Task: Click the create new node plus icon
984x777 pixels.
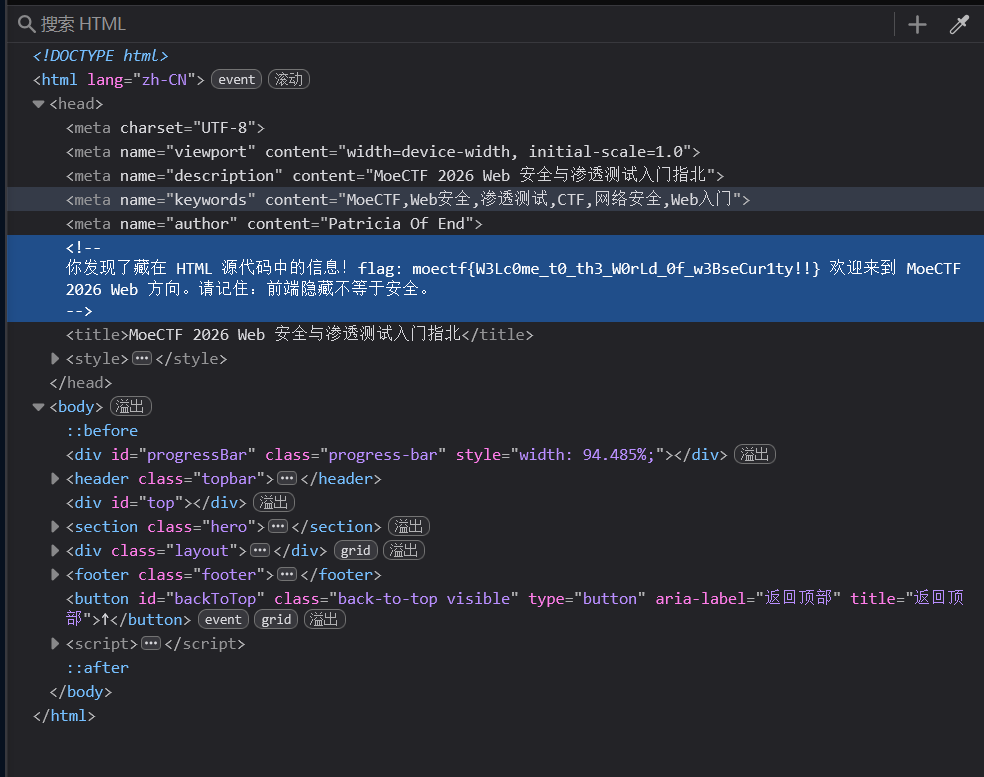Action: coord(917,24)
